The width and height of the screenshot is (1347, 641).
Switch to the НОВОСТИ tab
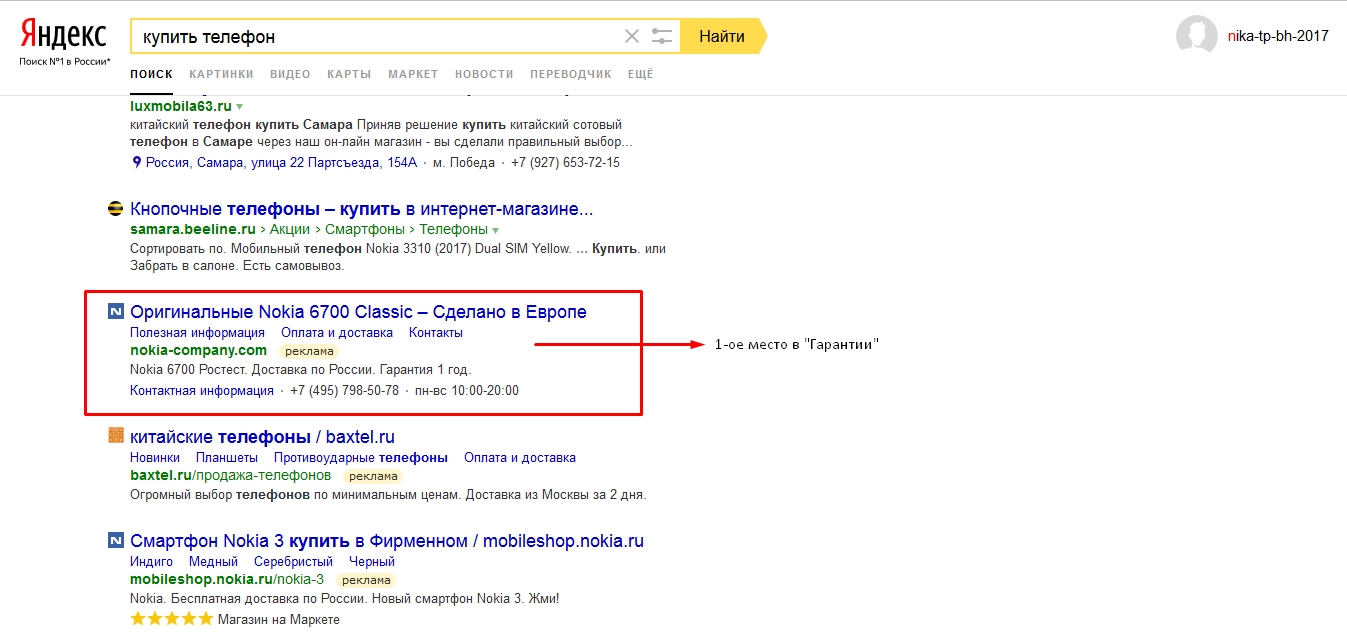(x=484, y=74)
